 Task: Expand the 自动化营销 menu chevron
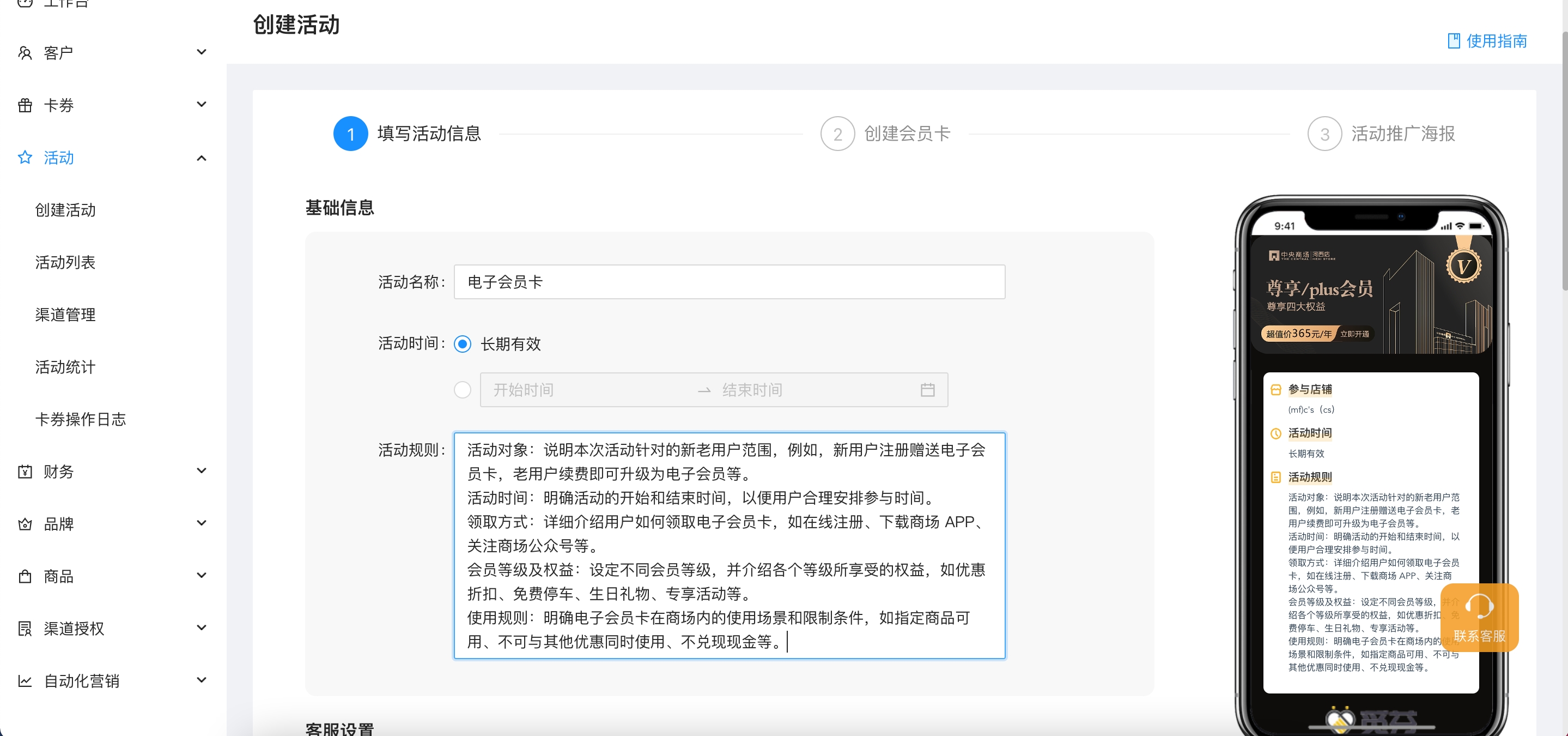202,680
